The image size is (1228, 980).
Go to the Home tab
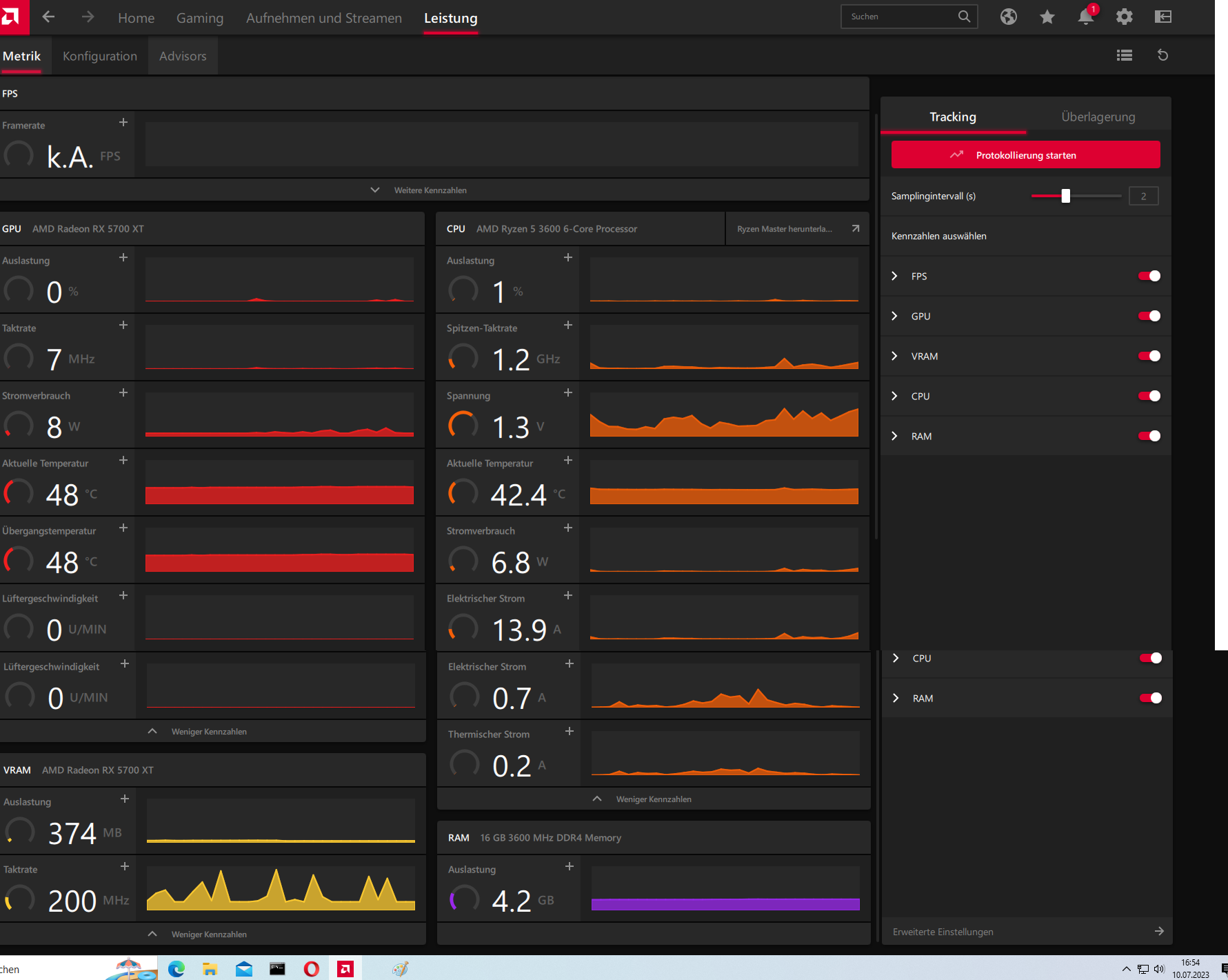[x=137, y=18]
